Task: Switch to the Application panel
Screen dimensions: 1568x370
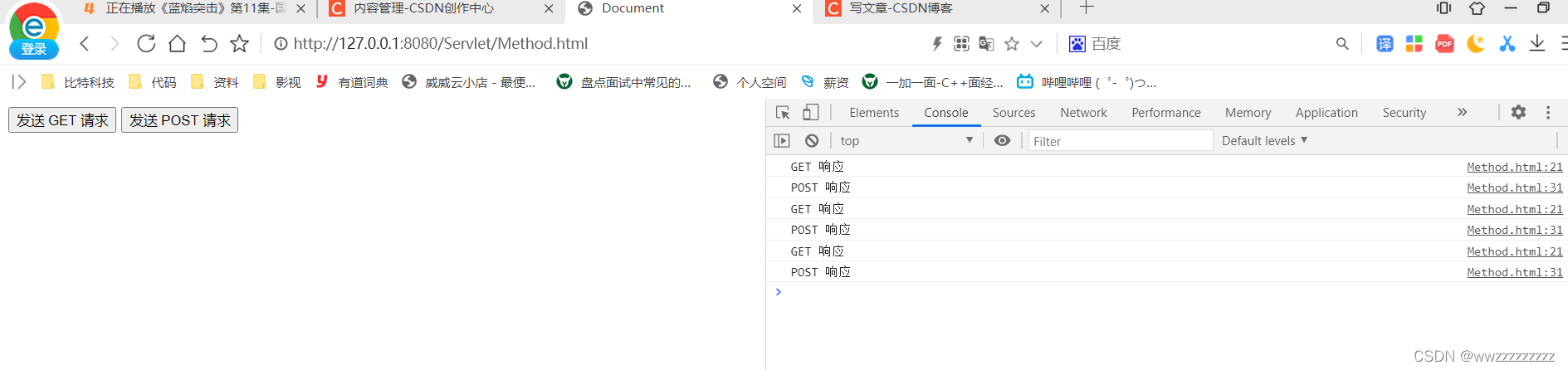Action: (1326, 113)
